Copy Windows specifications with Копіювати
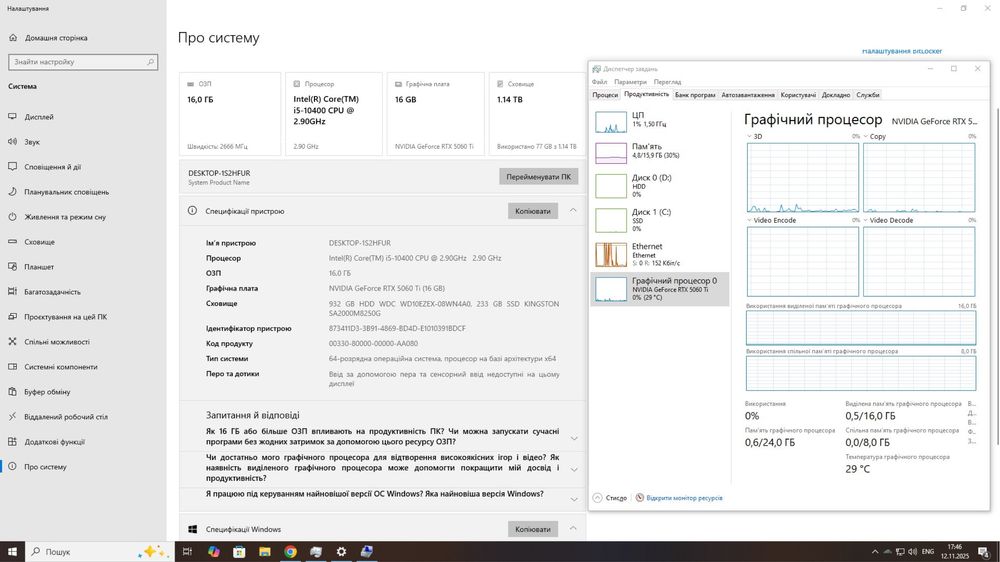The height and width of the screenshot is (562, 1000). [533, 529]
